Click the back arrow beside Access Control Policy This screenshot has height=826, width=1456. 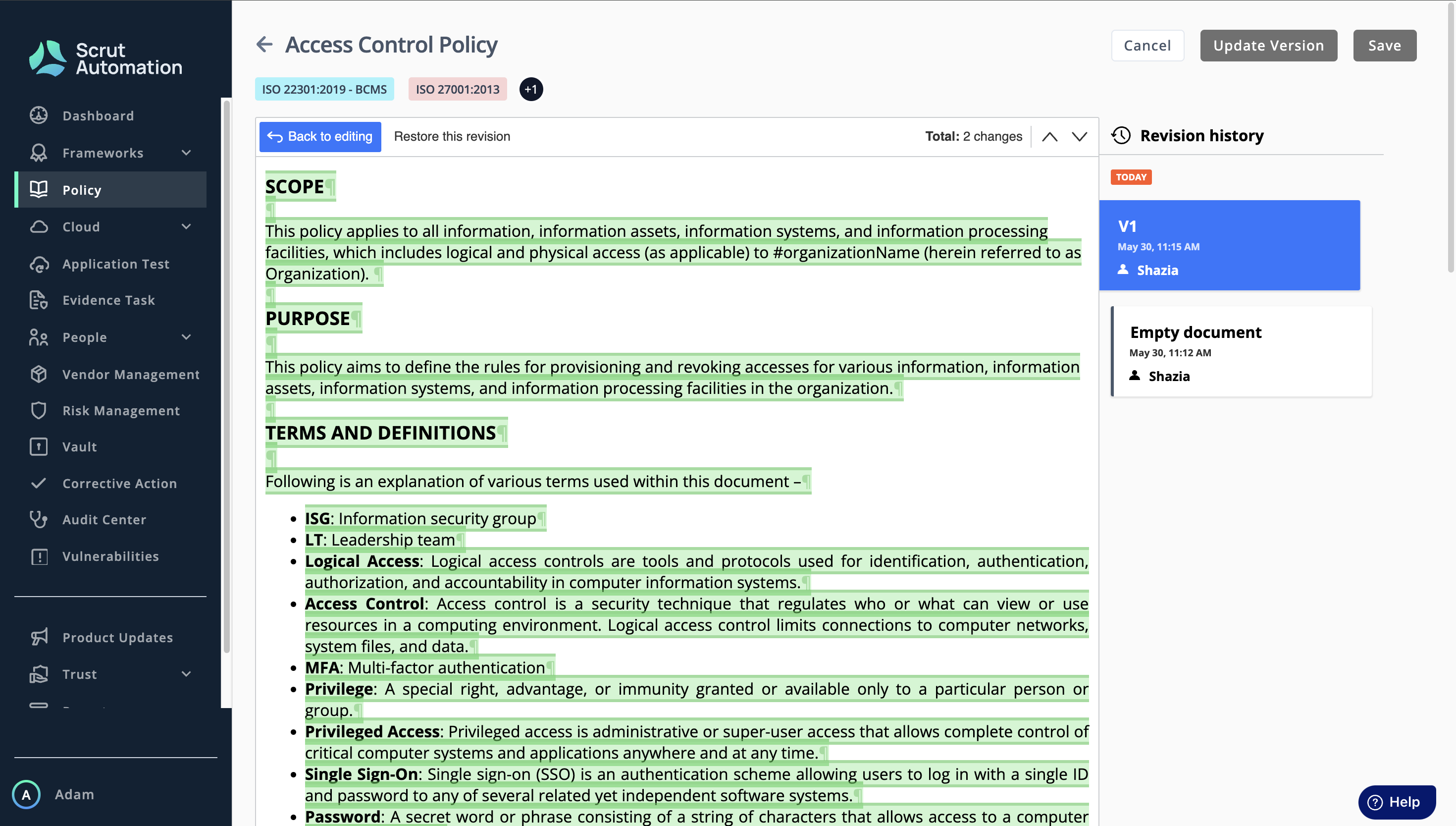[265, 44]
